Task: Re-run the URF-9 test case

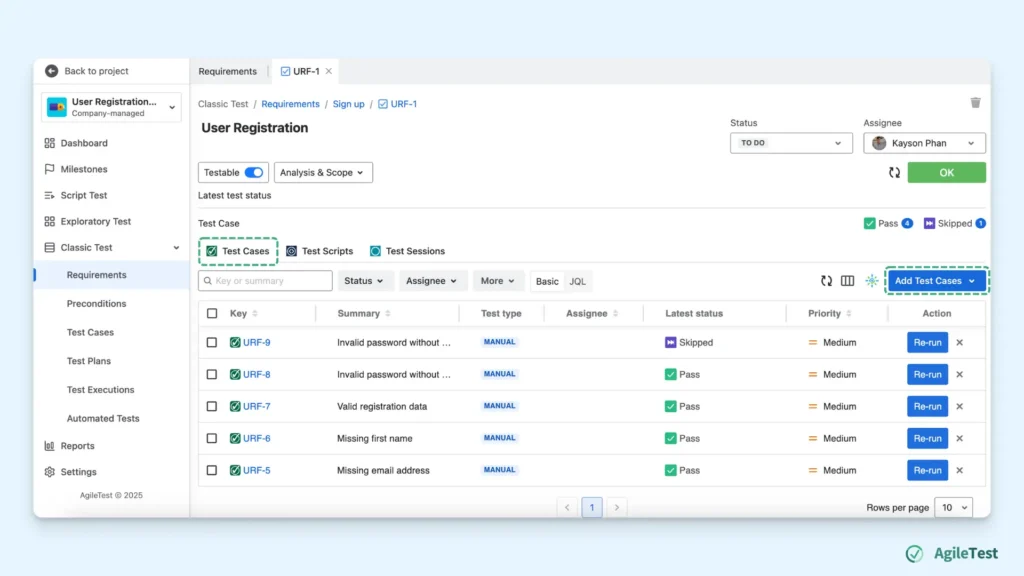Action: pyautogui.click(x=927, y=342)
